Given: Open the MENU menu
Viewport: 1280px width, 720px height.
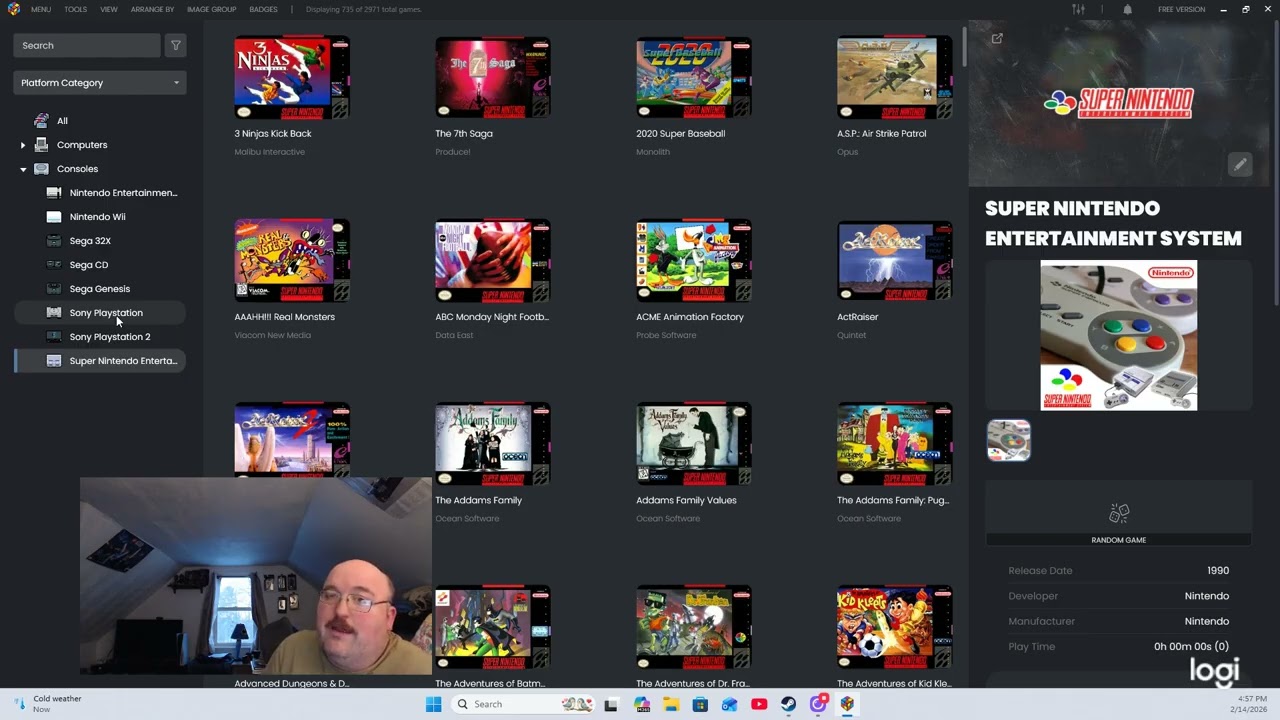Looking at the screenshot, I should pos(41,9).
